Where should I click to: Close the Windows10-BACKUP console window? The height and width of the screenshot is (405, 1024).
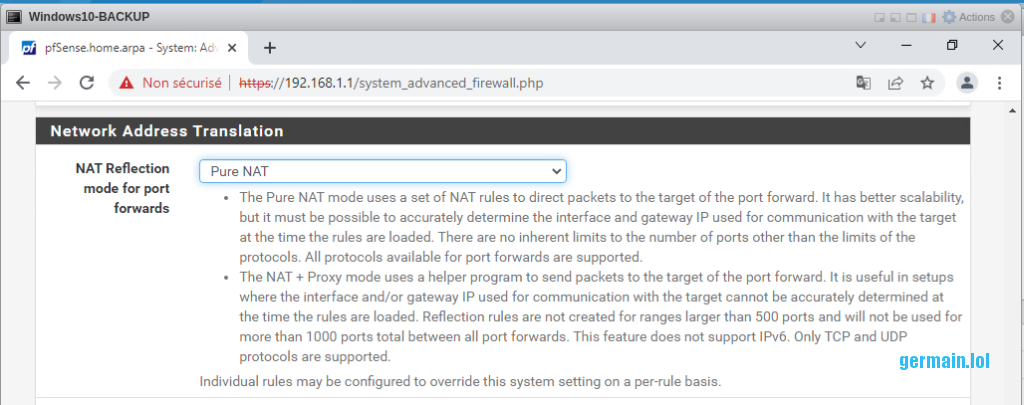[x=1010, y=17]
